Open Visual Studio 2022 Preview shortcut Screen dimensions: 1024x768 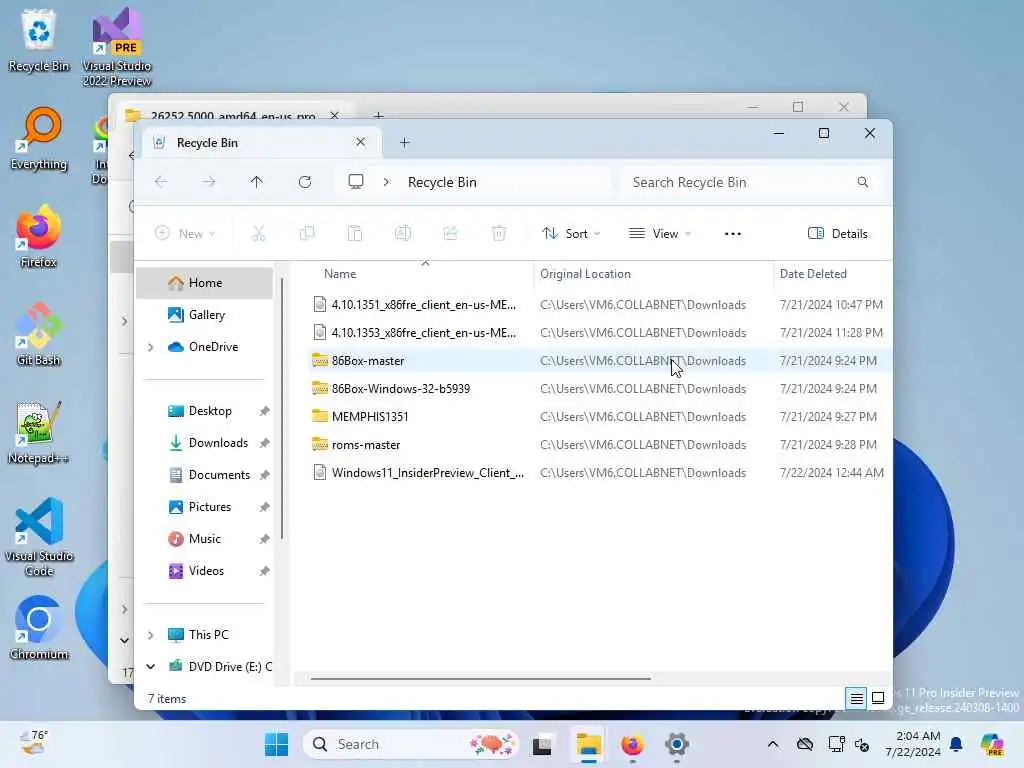click(117, 47)
